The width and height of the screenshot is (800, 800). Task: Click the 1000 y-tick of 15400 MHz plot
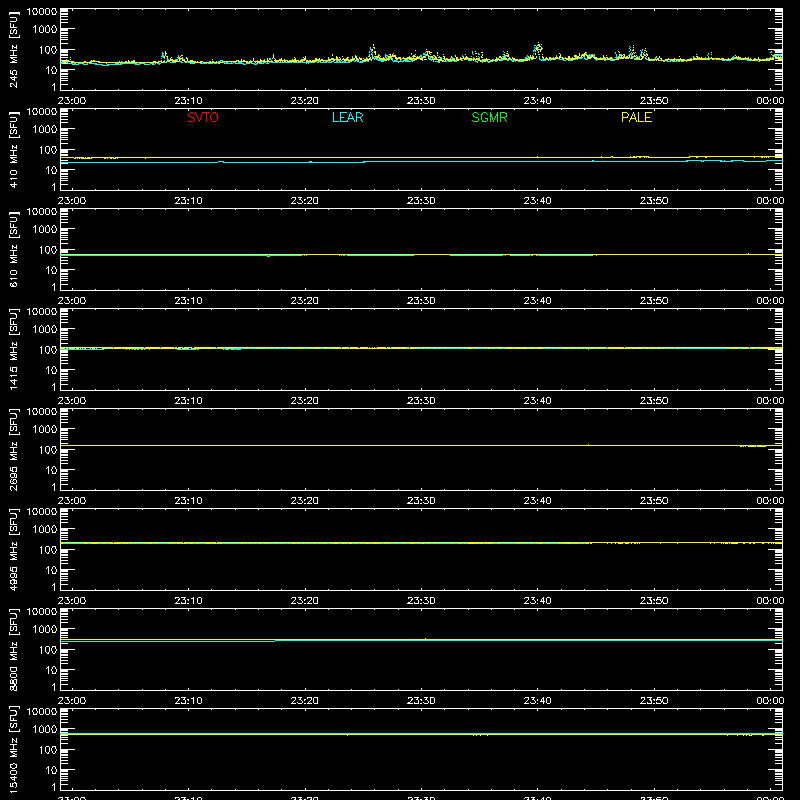tap(45, 730)
